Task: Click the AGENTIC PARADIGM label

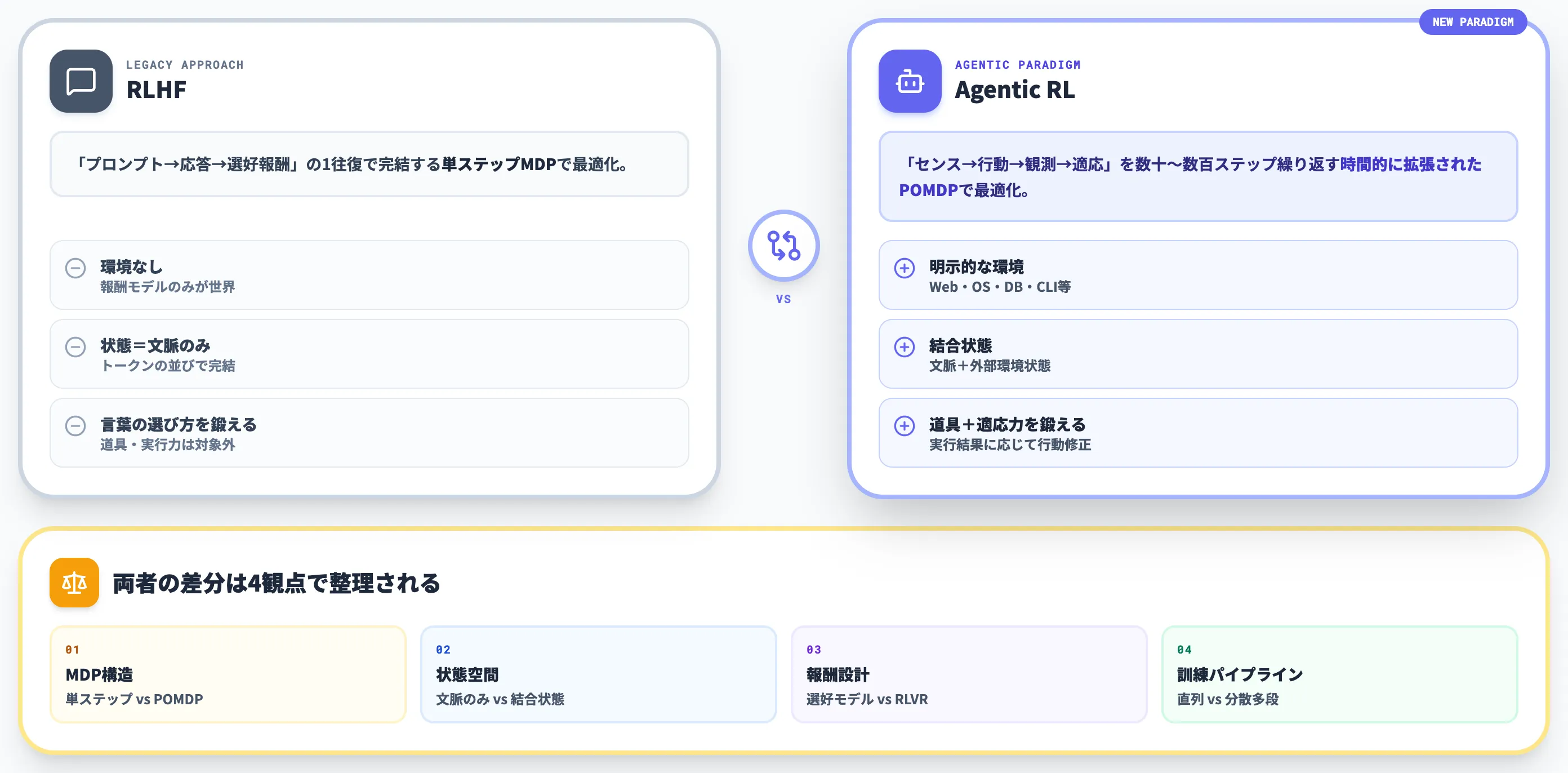Action: pyautogui.click(x=1018, y=65)
